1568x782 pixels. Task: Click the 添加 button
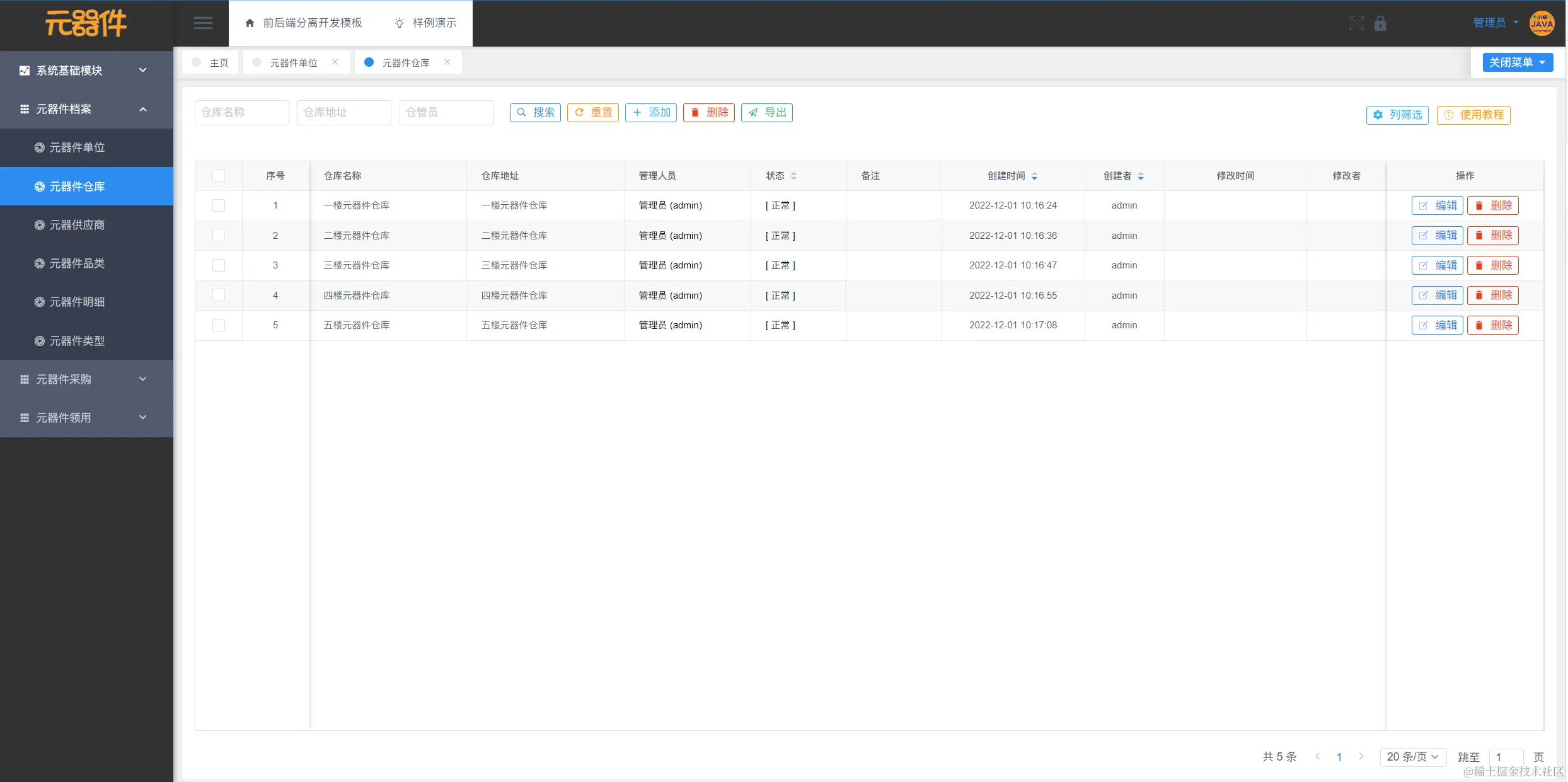[x=651, y=112]
